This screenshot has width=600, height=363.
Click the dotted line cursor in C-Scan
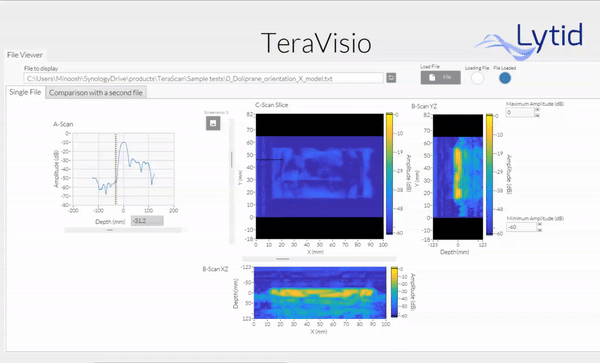tap(270, 160)
